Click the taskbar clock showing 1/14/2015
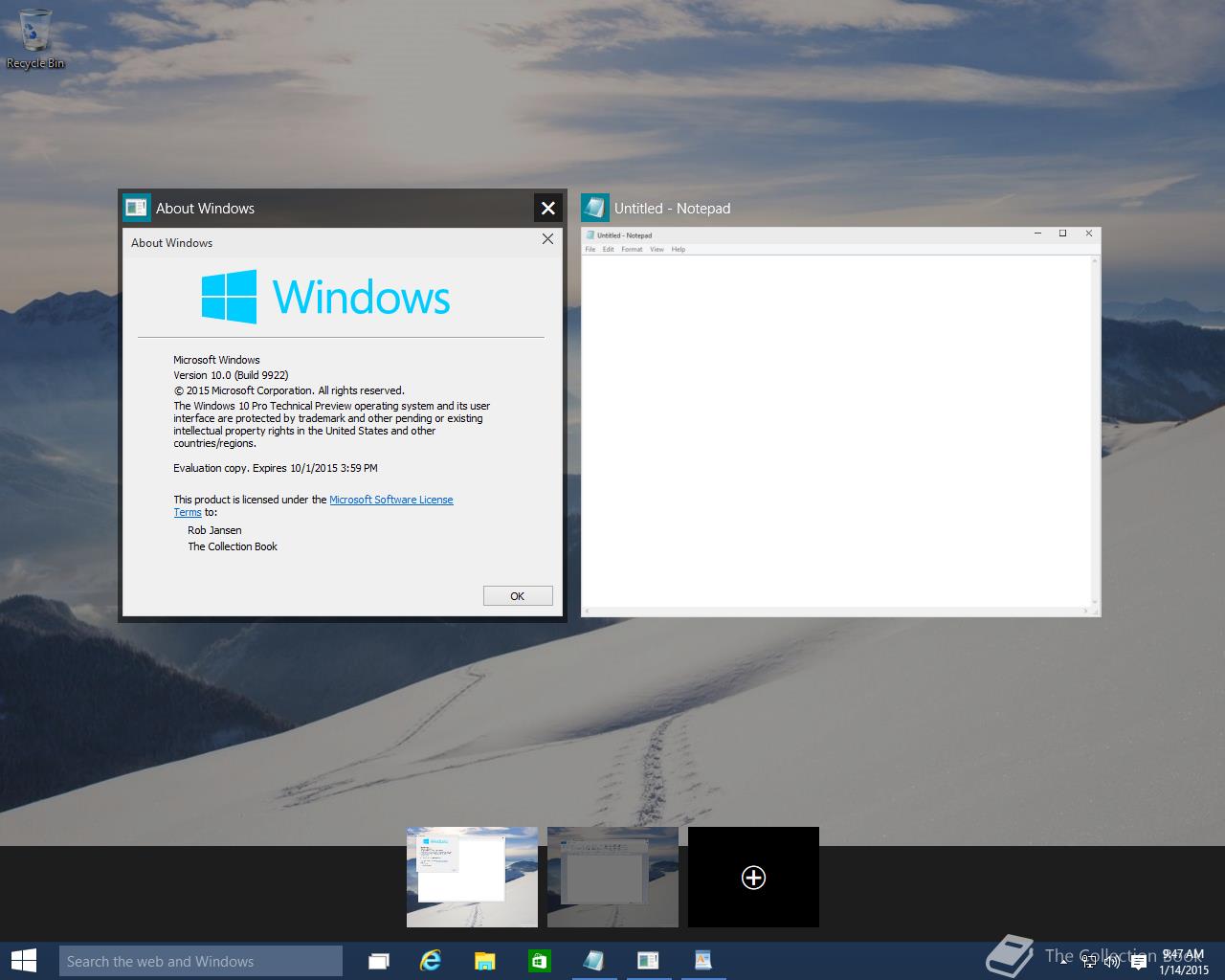This screenshot has width=1225, height=980. (1184, 962)
